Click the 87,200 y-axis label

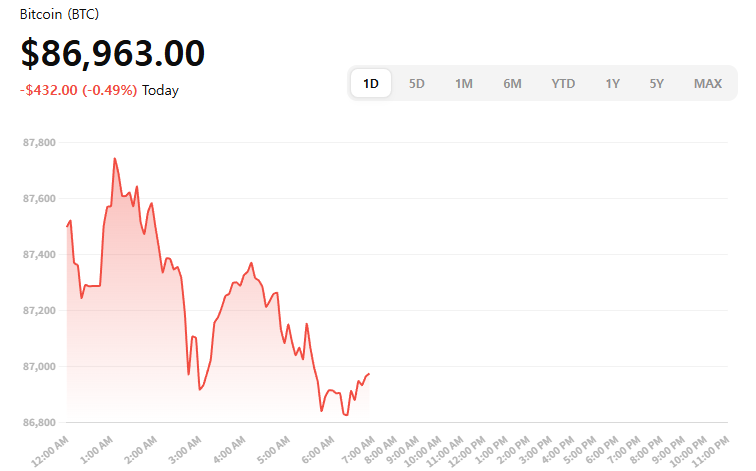(39, 311)
